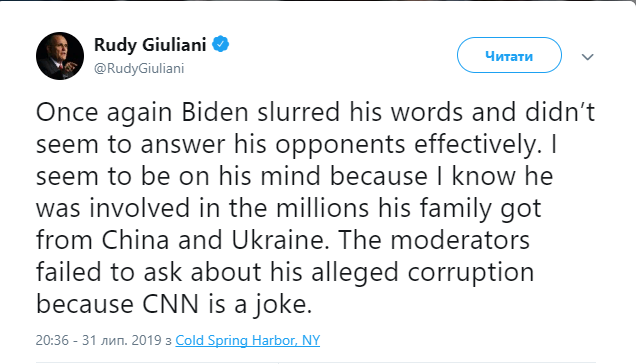The image size is (636, 364).
Task: Click the tweet's first line about Biden
Action: (315, 112)
